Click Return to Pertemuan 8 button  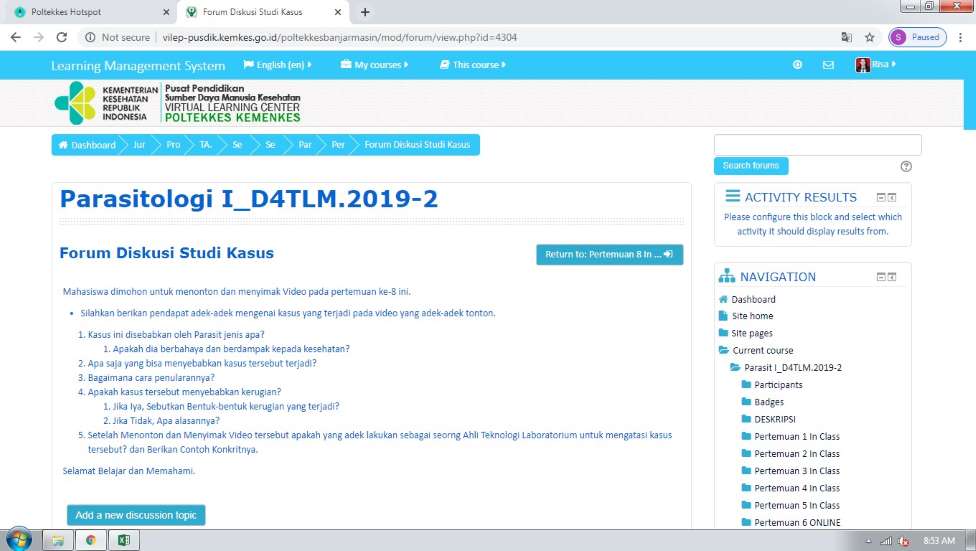point(609,255)
